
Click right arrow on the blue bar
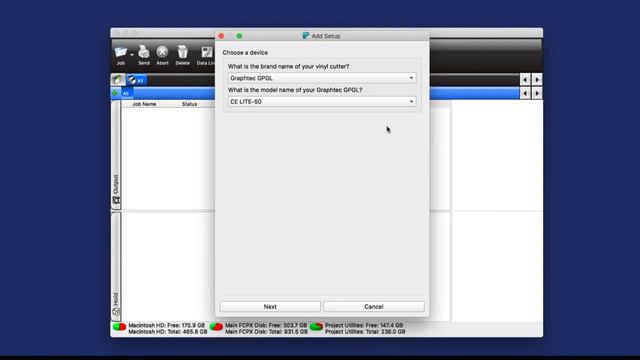537,93
